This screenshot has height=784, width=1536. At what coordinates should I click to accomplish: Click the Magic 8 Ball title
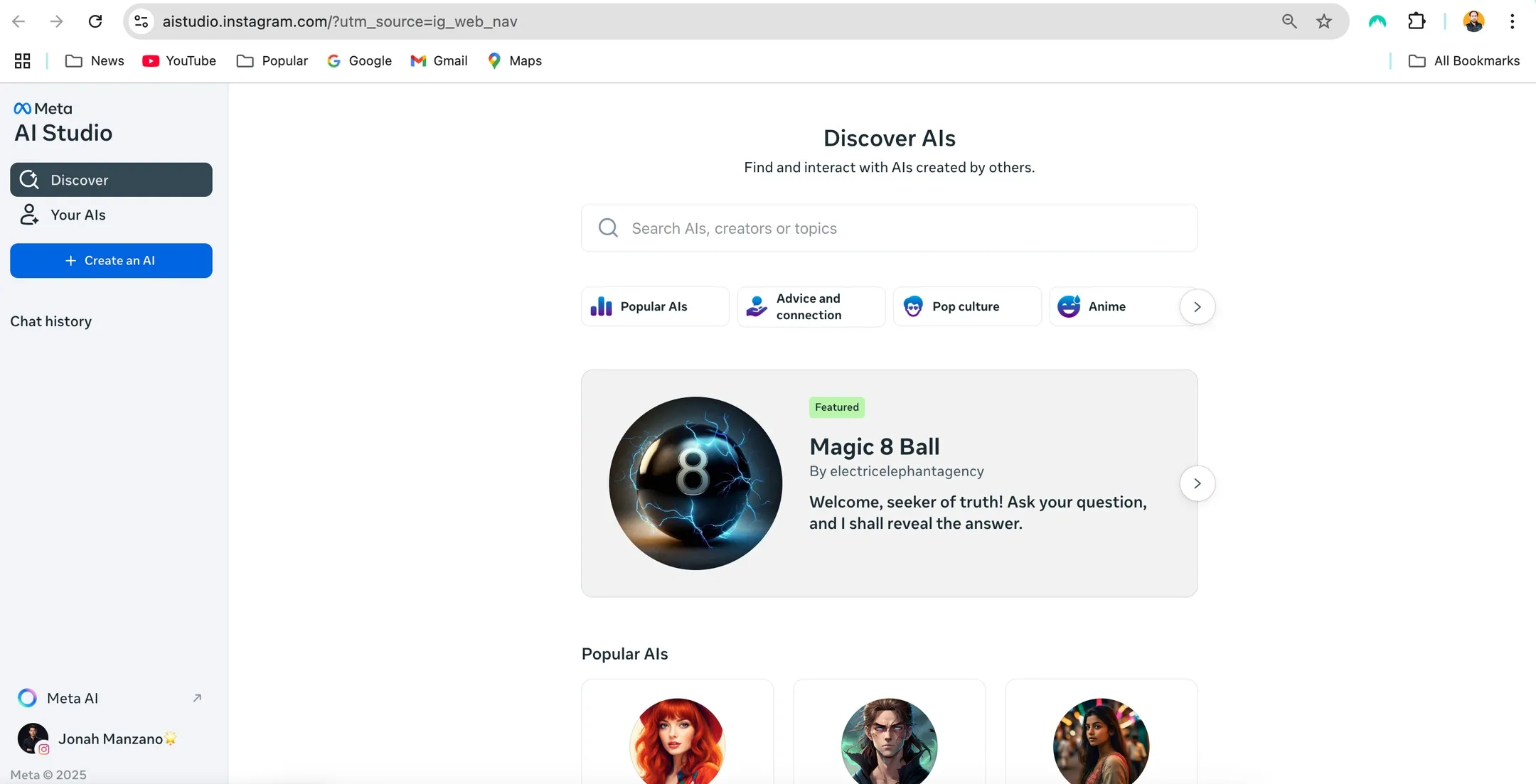tap(875, 446)
